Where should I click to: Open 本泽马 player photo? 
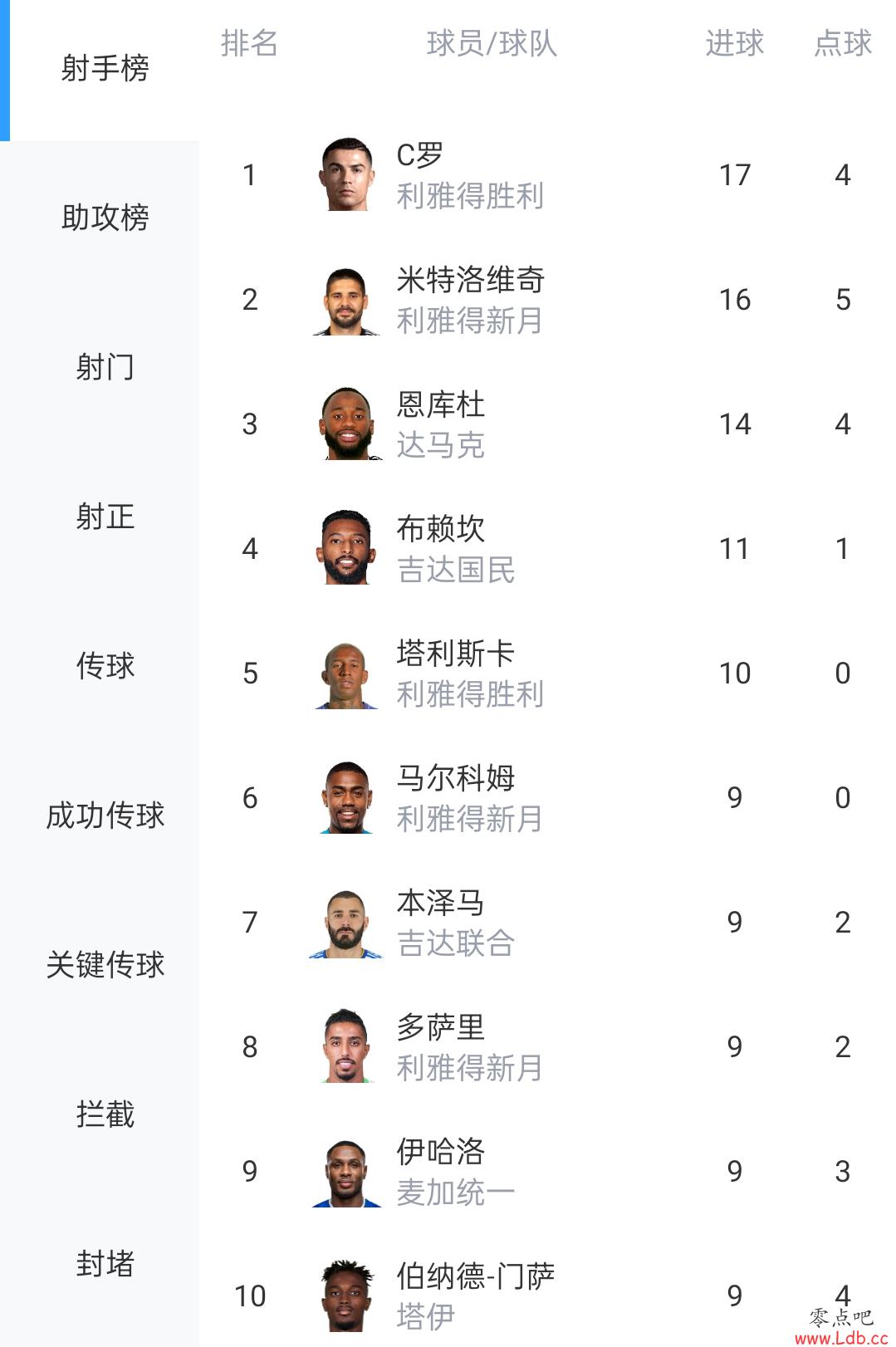(x=346, y=922)
